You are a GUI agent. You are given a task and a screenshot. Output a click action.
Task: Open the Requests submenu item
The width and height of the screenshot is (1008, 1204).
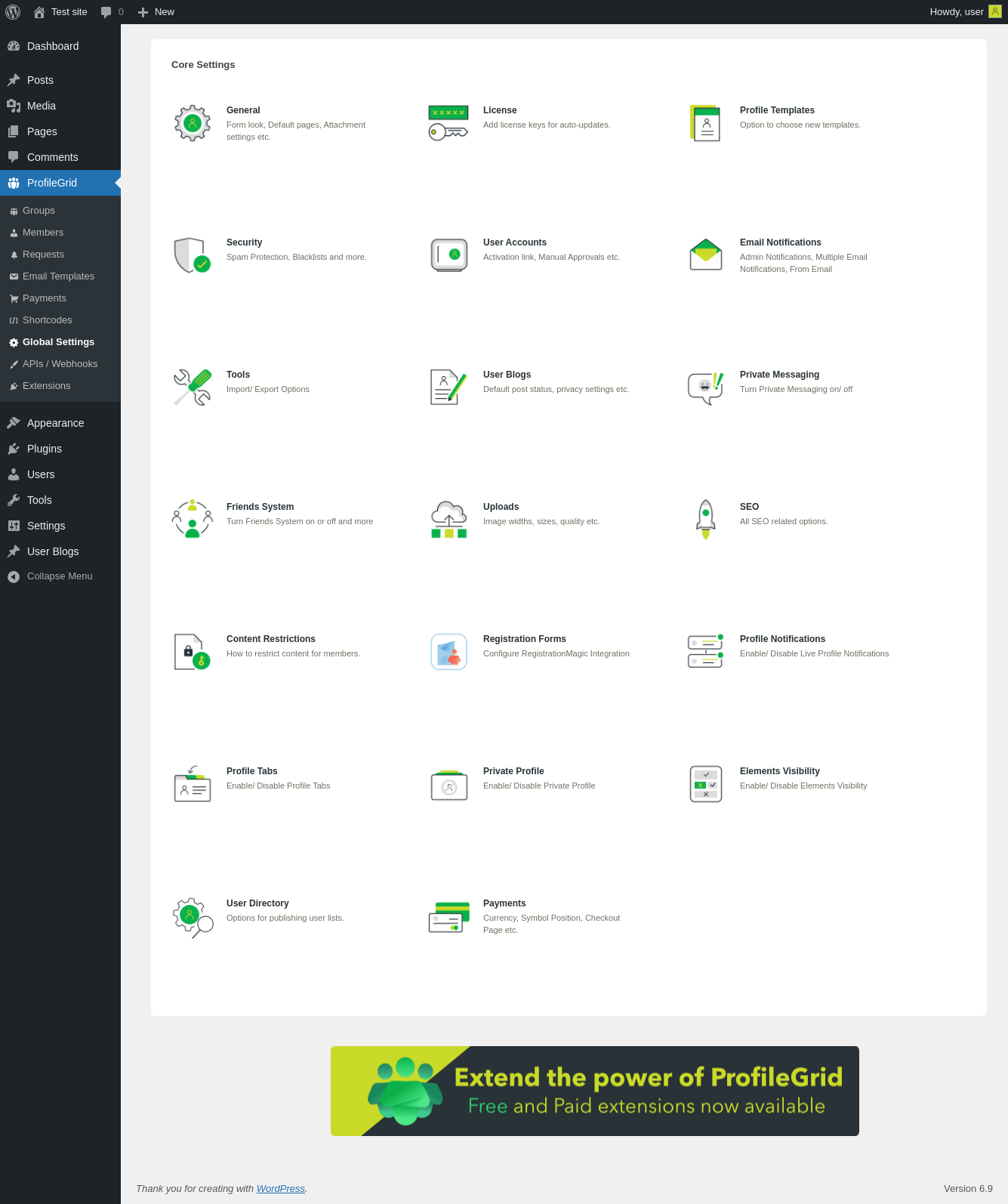[x=60, y=255]
